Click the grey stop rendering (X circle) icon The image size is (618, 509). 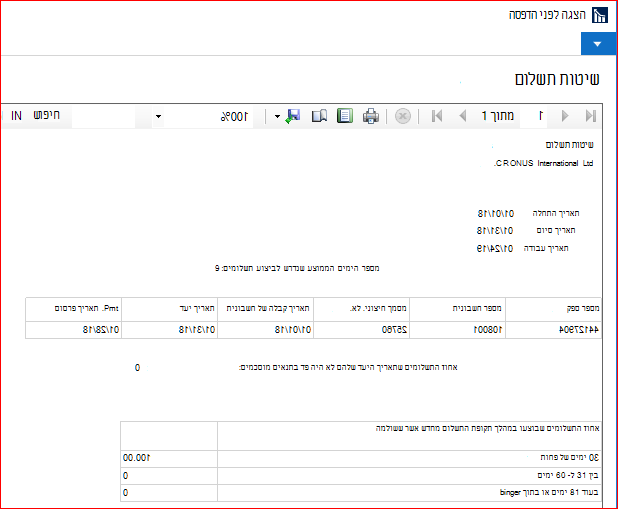pos(403,116)
